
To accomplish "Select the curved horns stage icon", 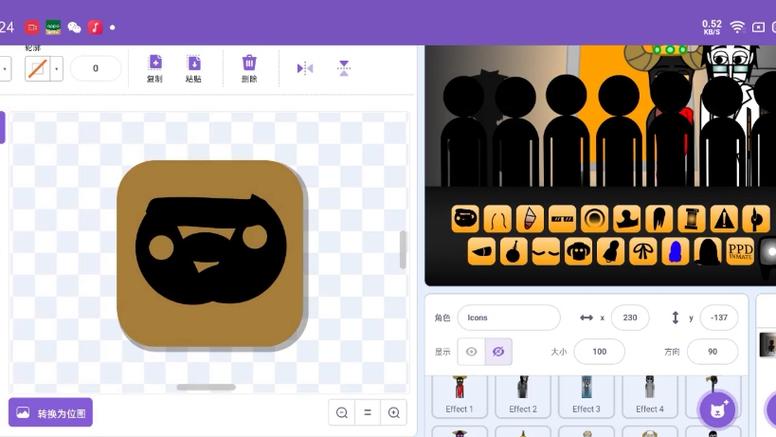I will pyautogui.click(x=497, y=218).
